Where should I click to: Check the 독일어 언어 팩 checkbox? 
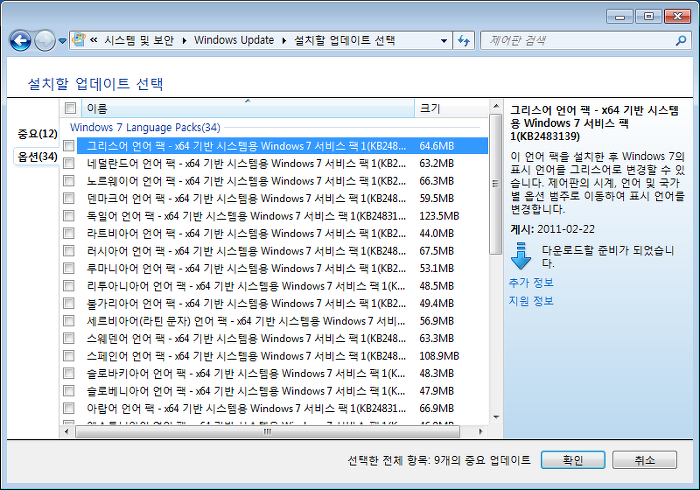click(69, 216)
